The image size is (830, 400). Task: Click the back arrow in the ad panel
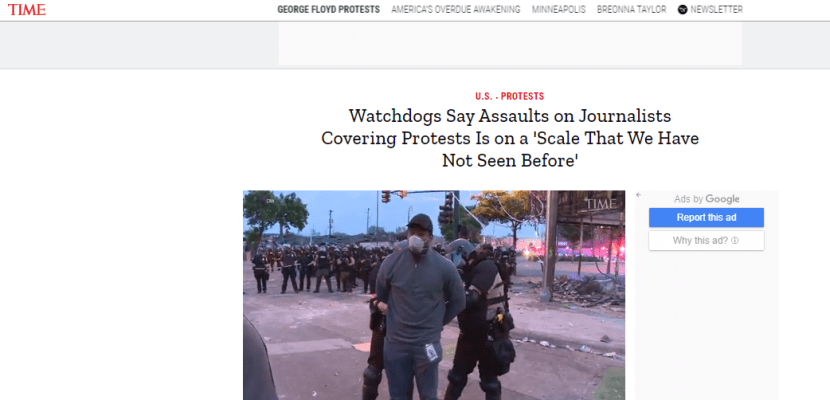tap(638, 195)
